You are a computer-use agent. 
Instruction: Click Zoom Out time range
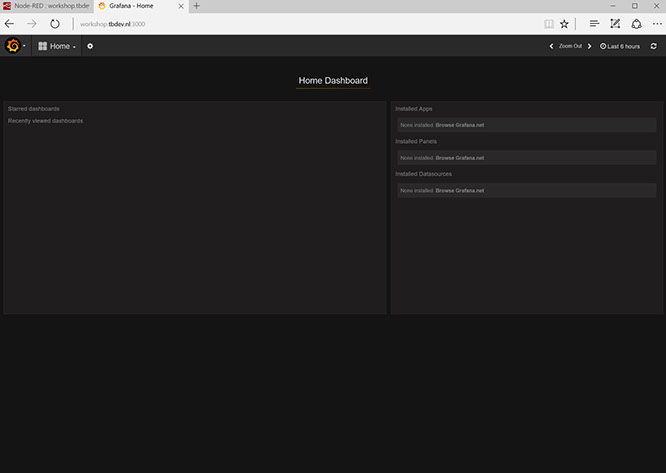coord(570,46)
